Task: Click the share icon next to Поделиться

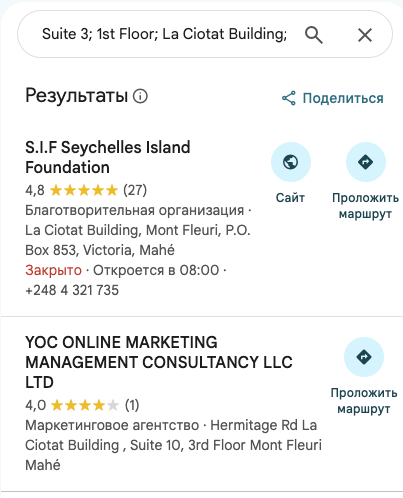Action: (289, 98)
